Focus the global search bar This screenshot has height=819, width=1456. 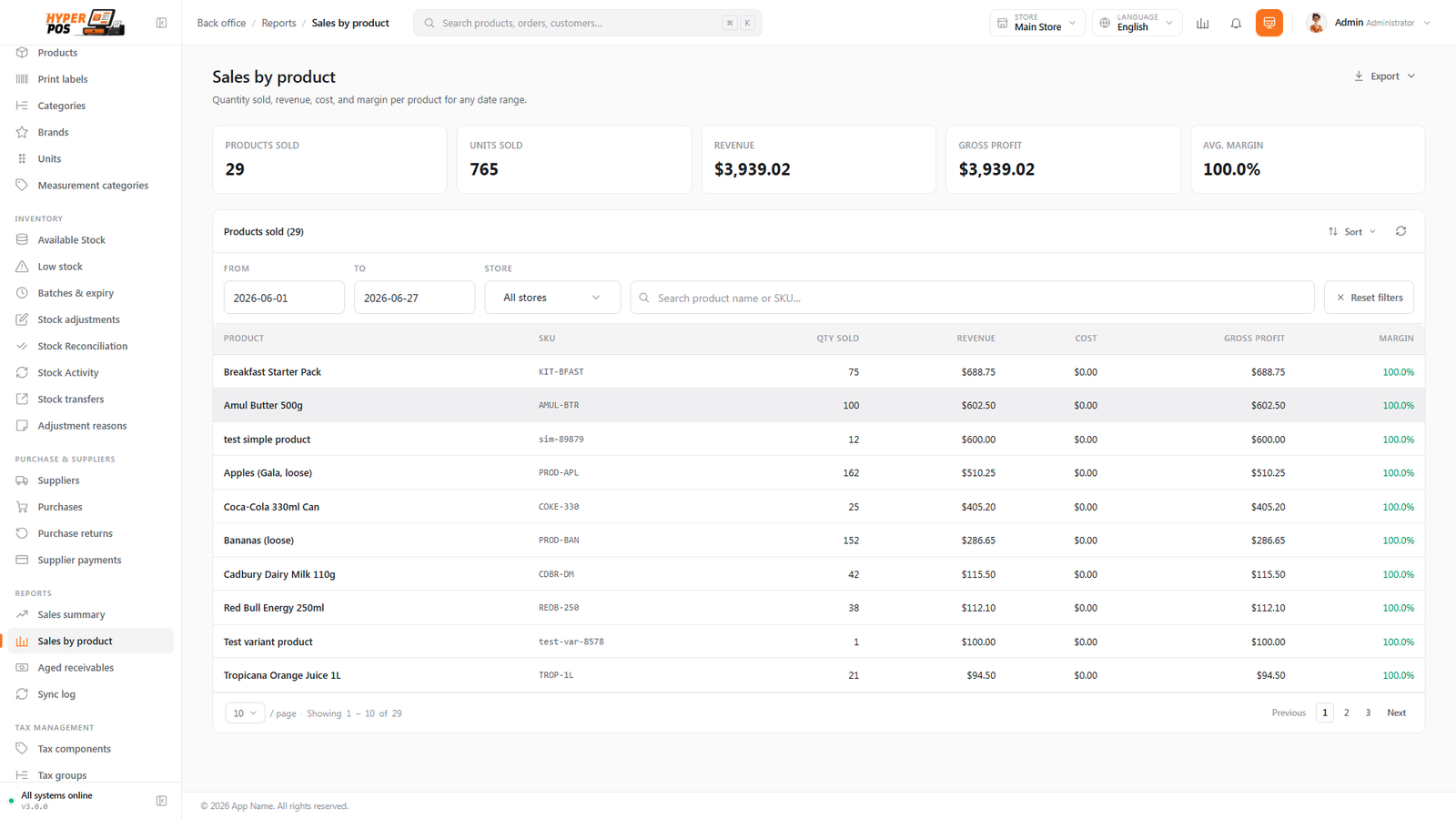pyautogui.click(x=587, y=23)
